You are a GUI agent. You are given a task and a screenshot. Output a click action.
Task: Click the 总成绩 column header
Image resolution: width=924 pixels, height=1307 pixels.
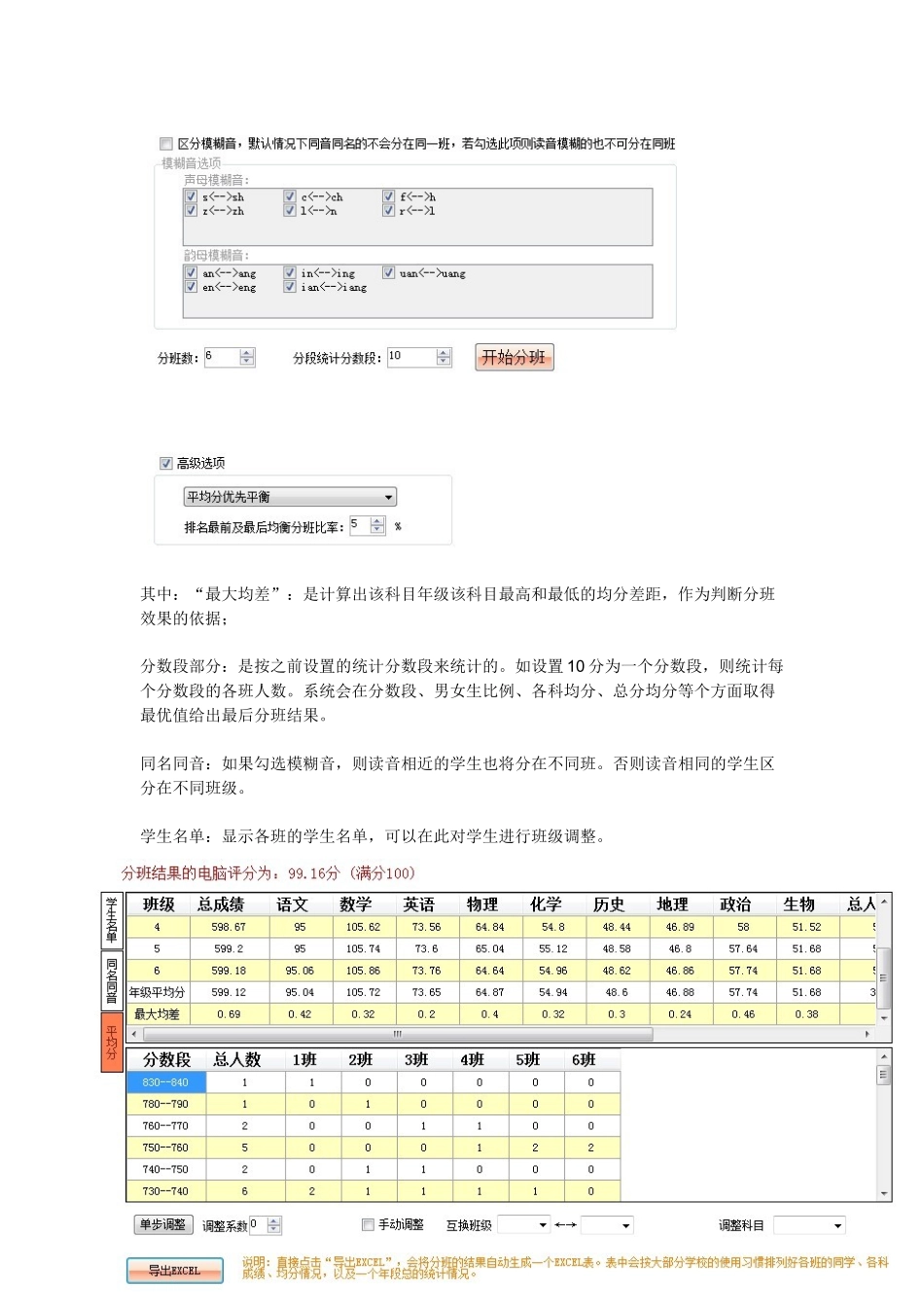(222, 904)
